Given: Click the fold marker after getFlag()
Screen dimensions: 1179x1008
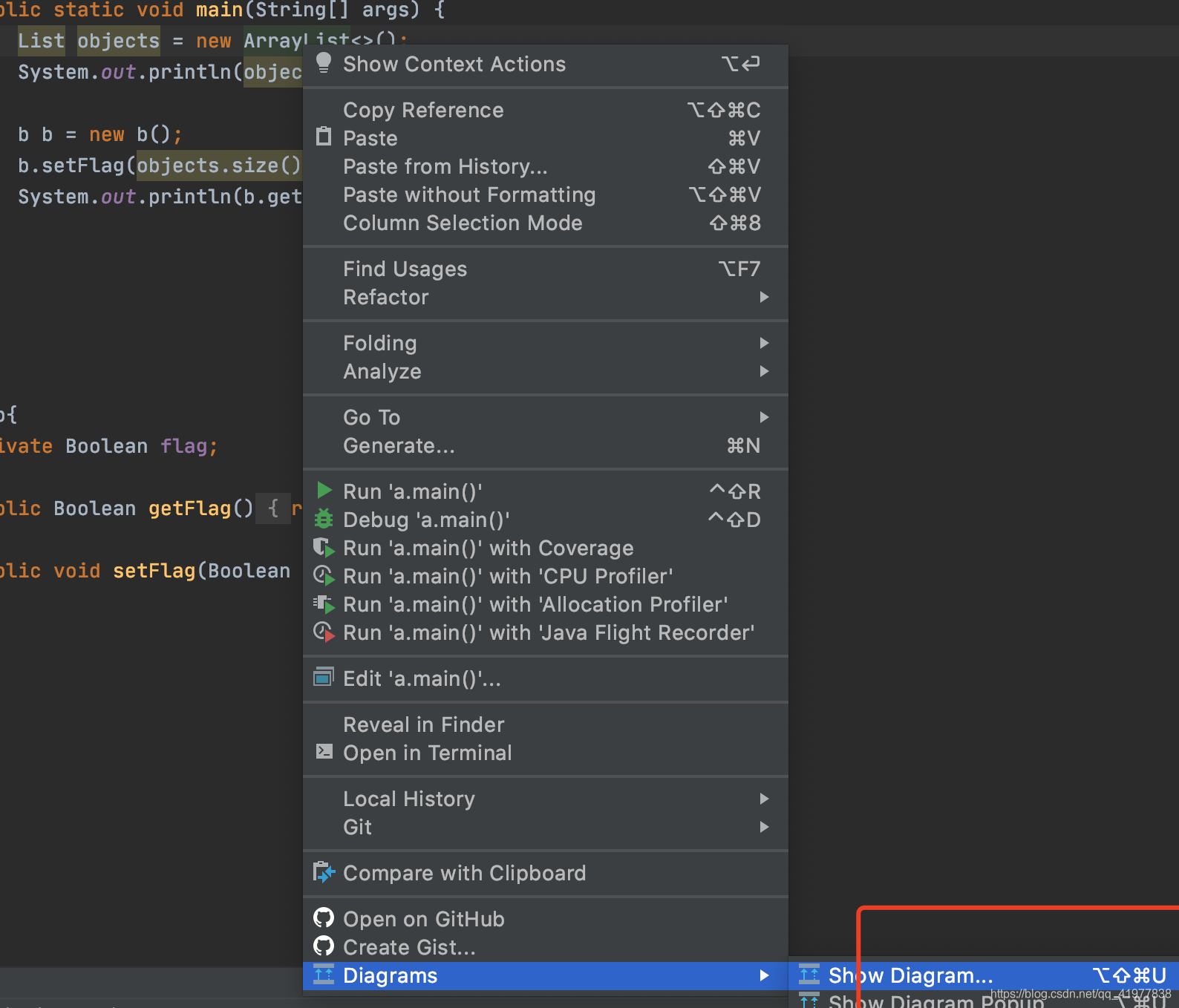Looking at the screenshot, I should pyautogui.click(x=273, y=508).
